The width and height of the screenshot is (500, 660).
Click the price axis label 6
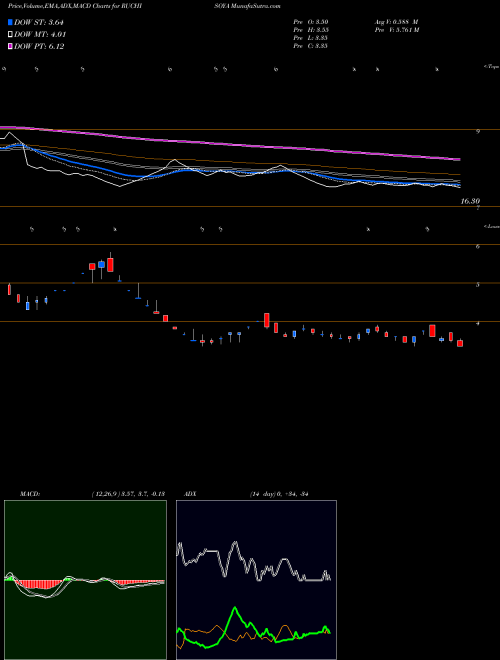point(478,246)
